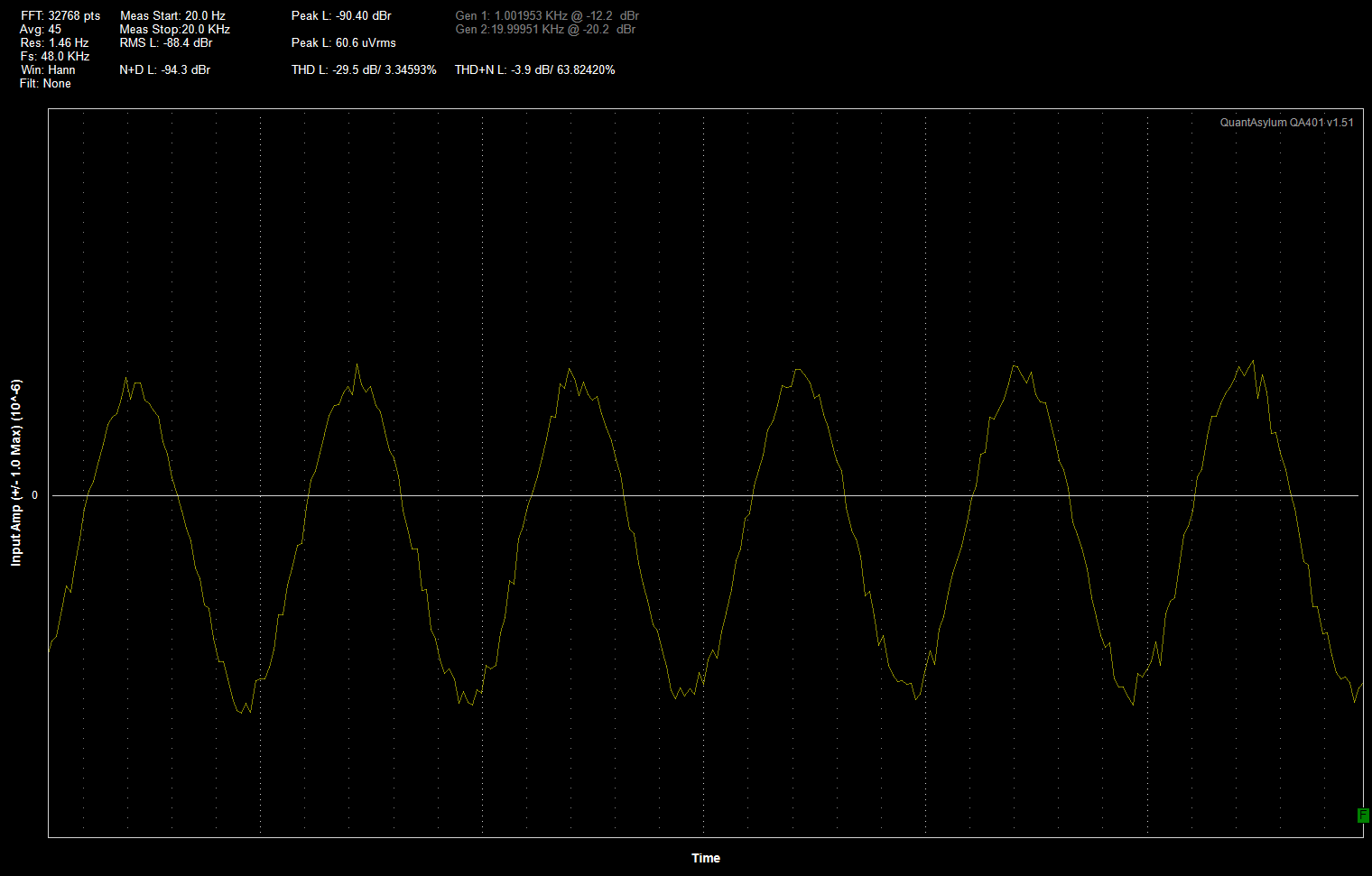Click the 'Filt: None' filter readout

coord(45,84)
